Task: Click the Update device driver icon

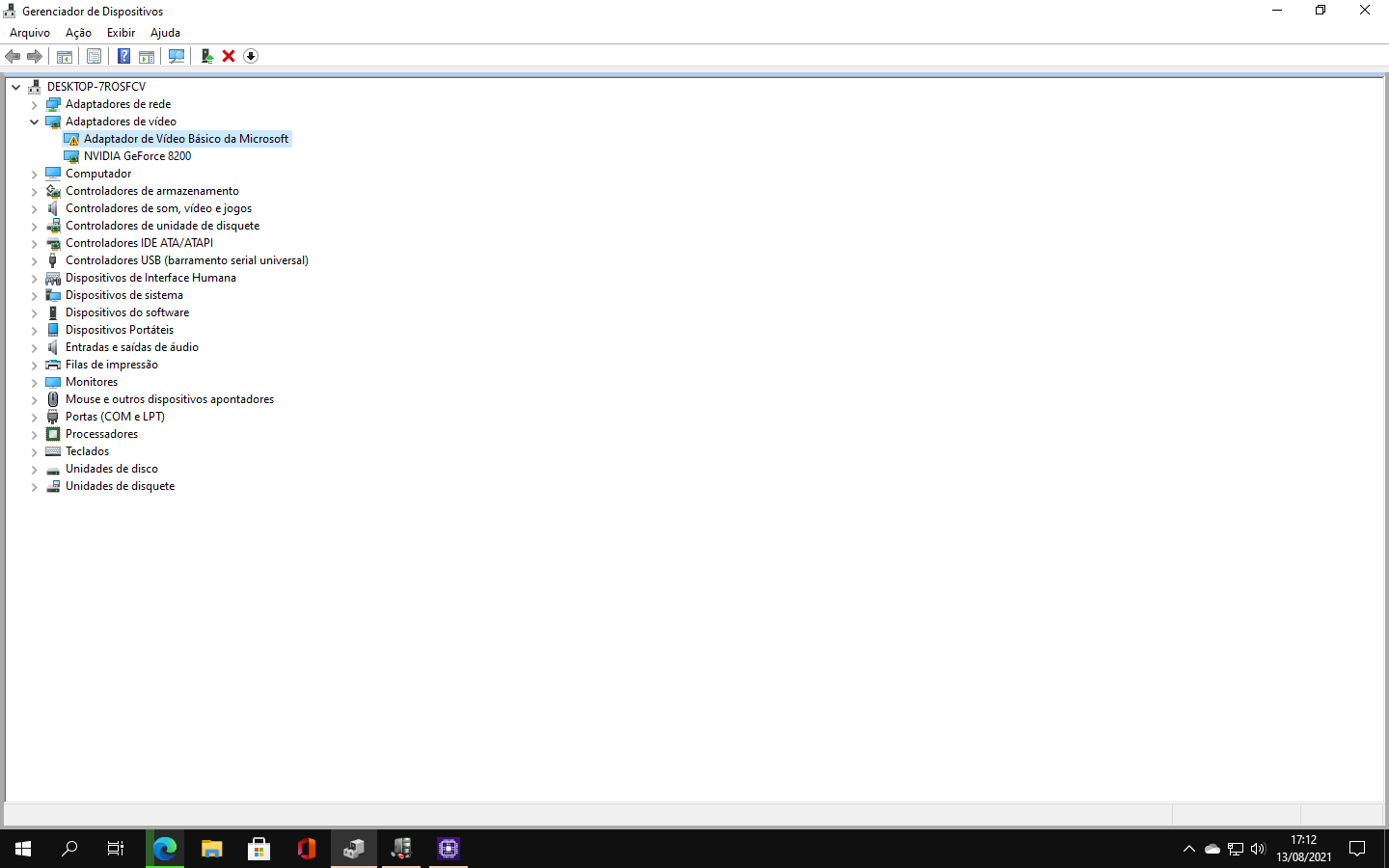Action: click(206, 56)
